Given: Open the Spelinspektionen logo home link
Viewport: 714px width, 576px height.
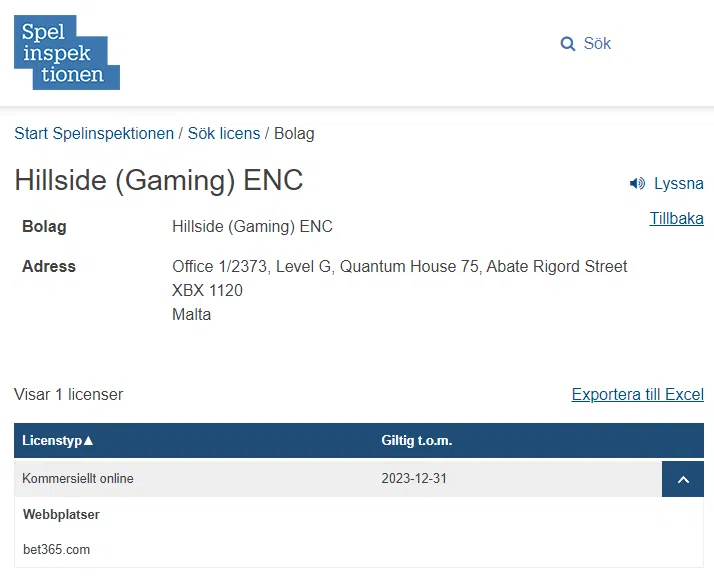Looking at the screenshot, I should pos(67,52).
